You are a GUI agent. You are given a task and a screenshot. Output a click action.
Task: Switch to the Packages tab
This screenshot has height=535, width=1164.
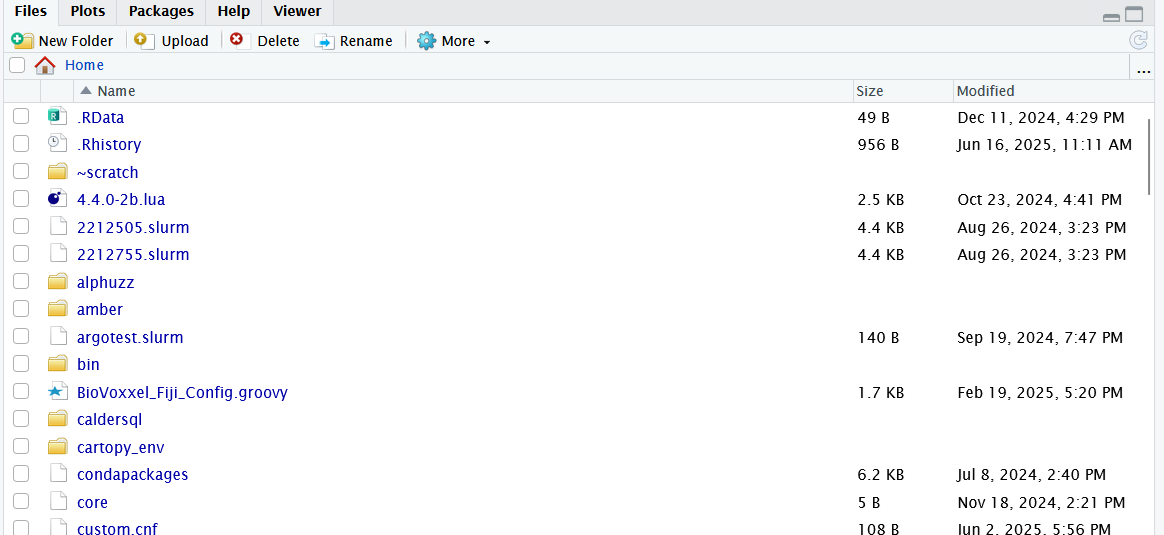click(161, 11)
